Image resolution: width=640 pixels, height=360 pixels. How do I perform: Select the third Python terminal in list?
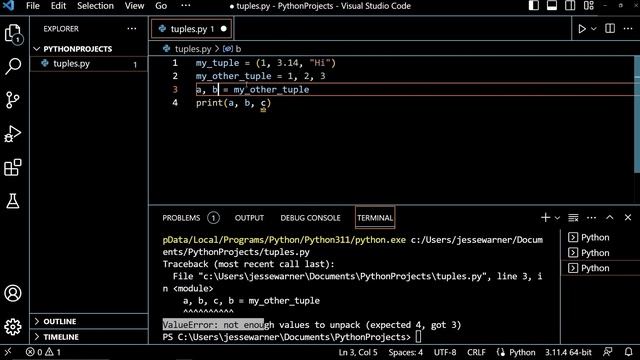[x=595, y=268]
